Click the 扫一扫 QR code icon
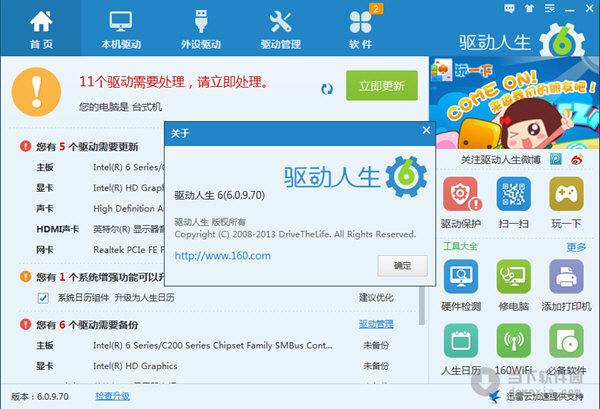 tap(513, 197)
